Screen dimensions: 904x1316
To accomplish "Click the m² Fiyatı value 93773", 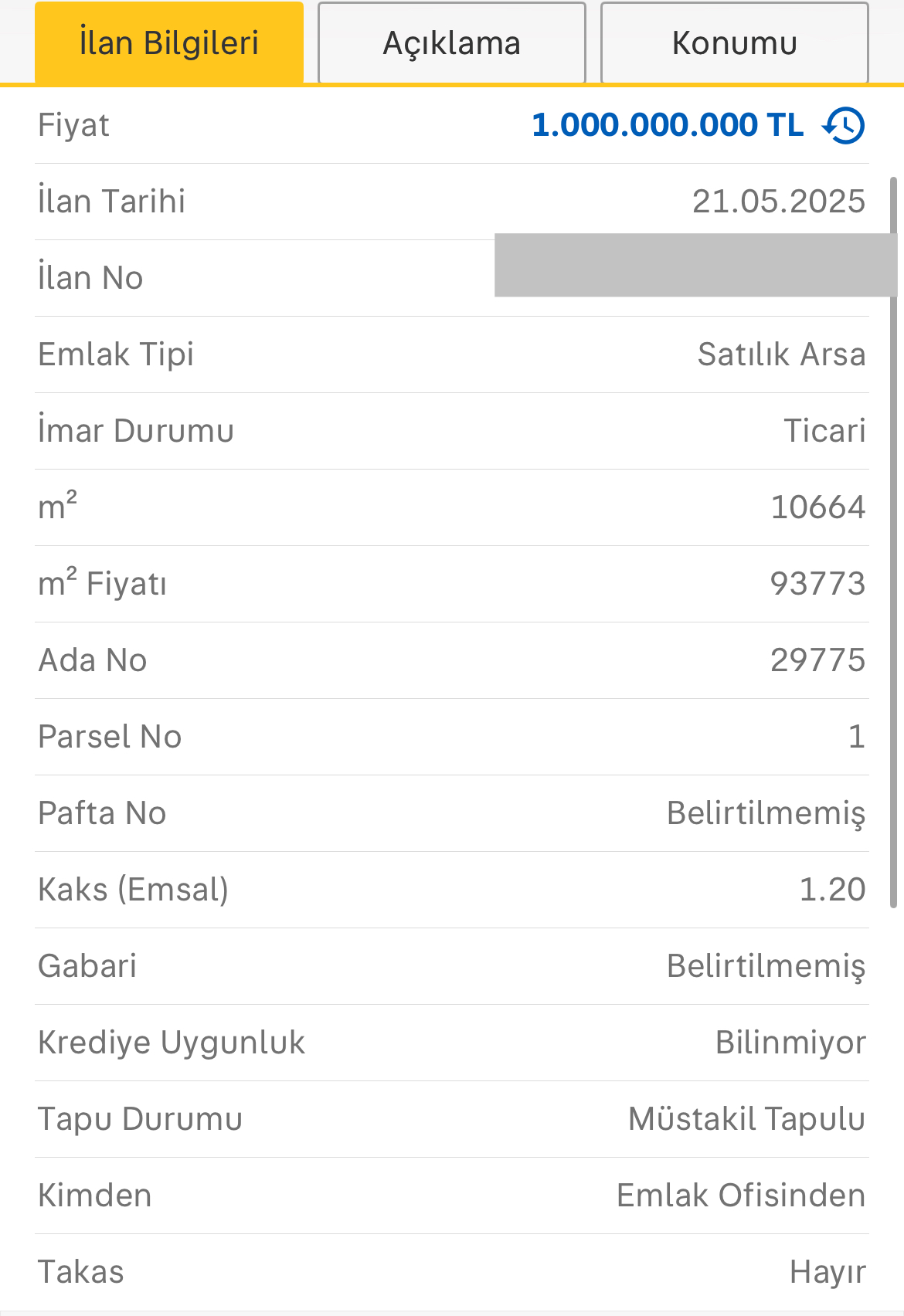I will point(817,584).
